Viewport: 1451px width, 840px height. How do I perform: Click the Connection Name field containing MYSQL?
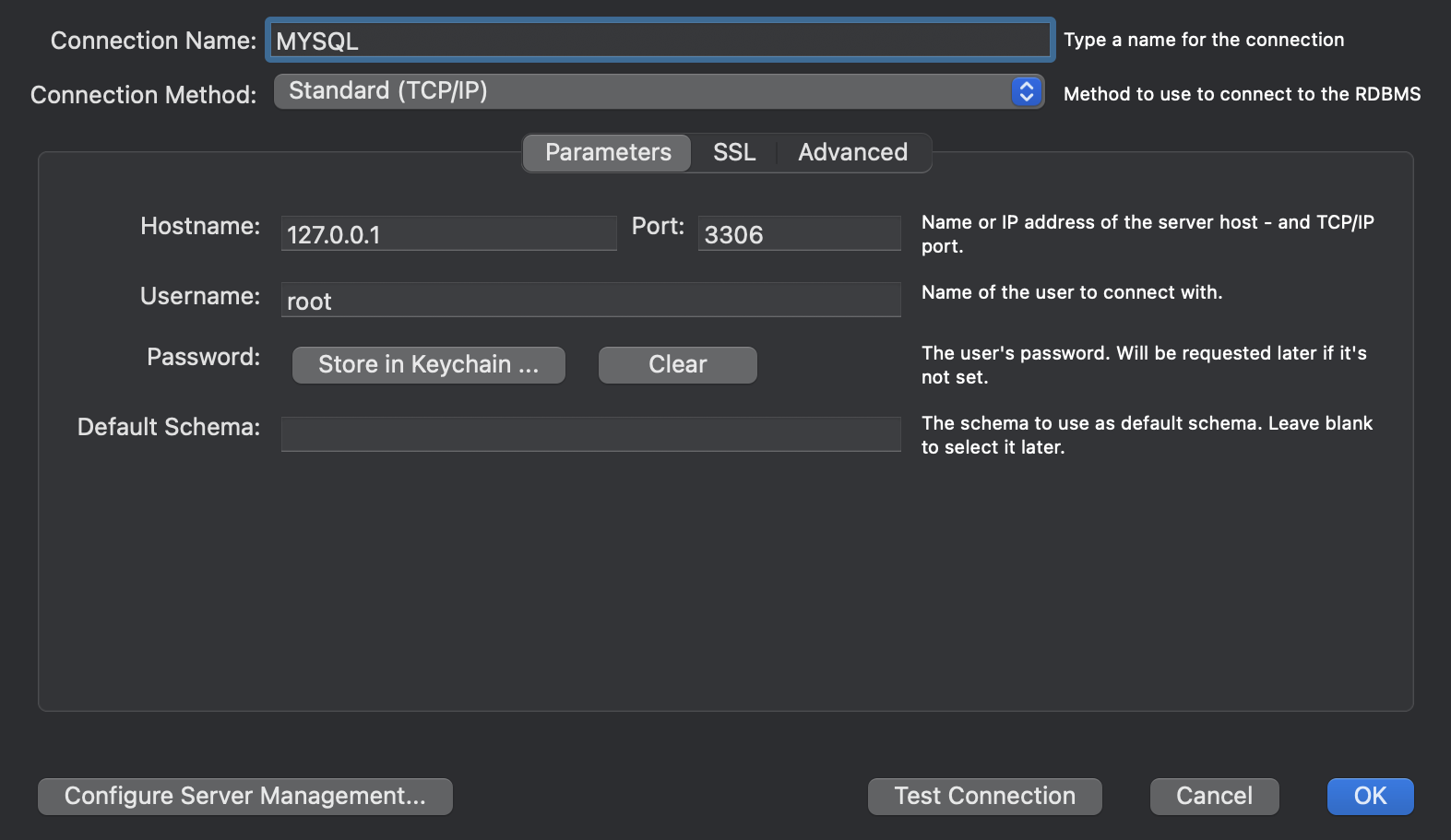[660, 41]
